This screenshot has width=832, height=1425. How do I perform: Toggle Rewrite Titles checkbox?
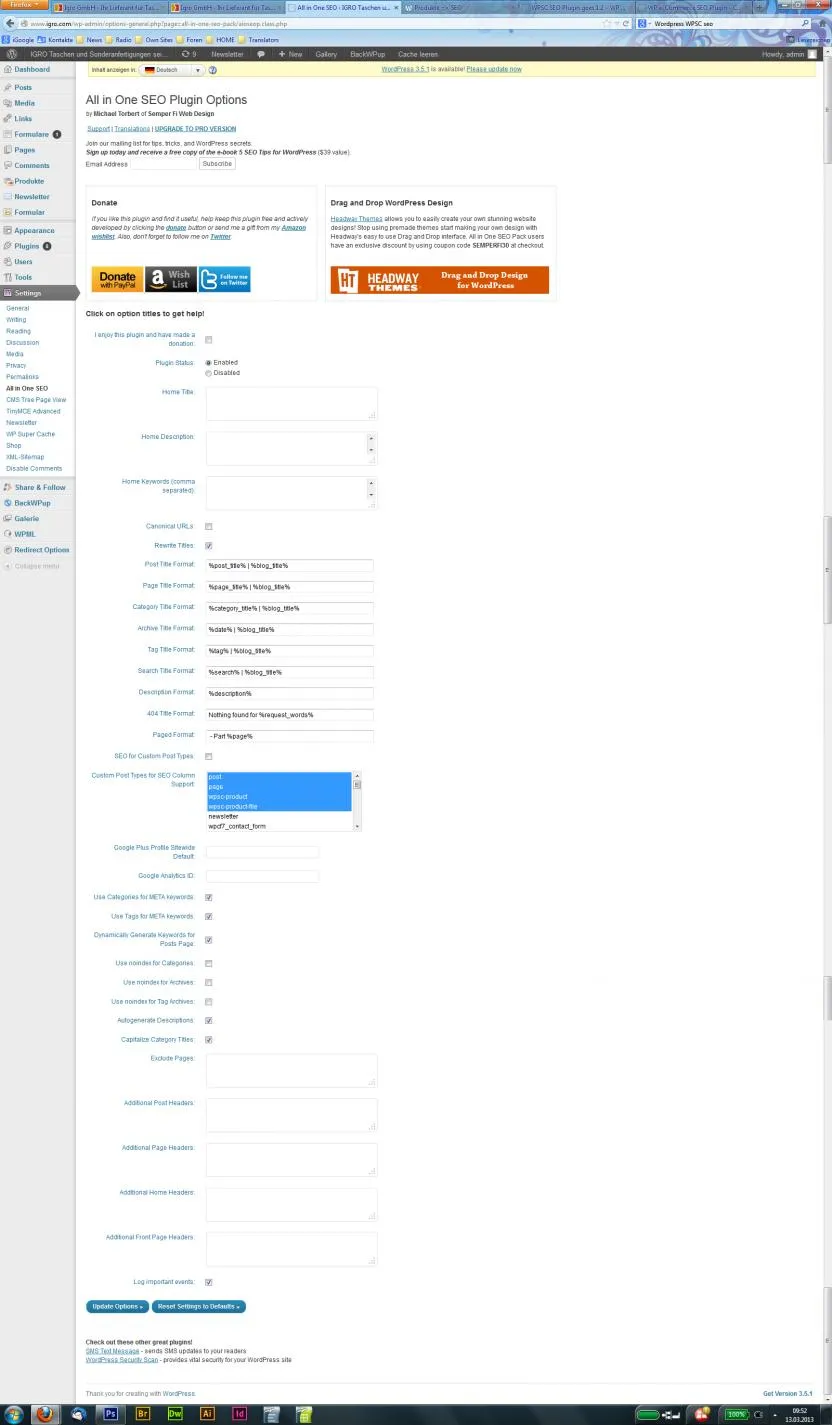point(209,546)
